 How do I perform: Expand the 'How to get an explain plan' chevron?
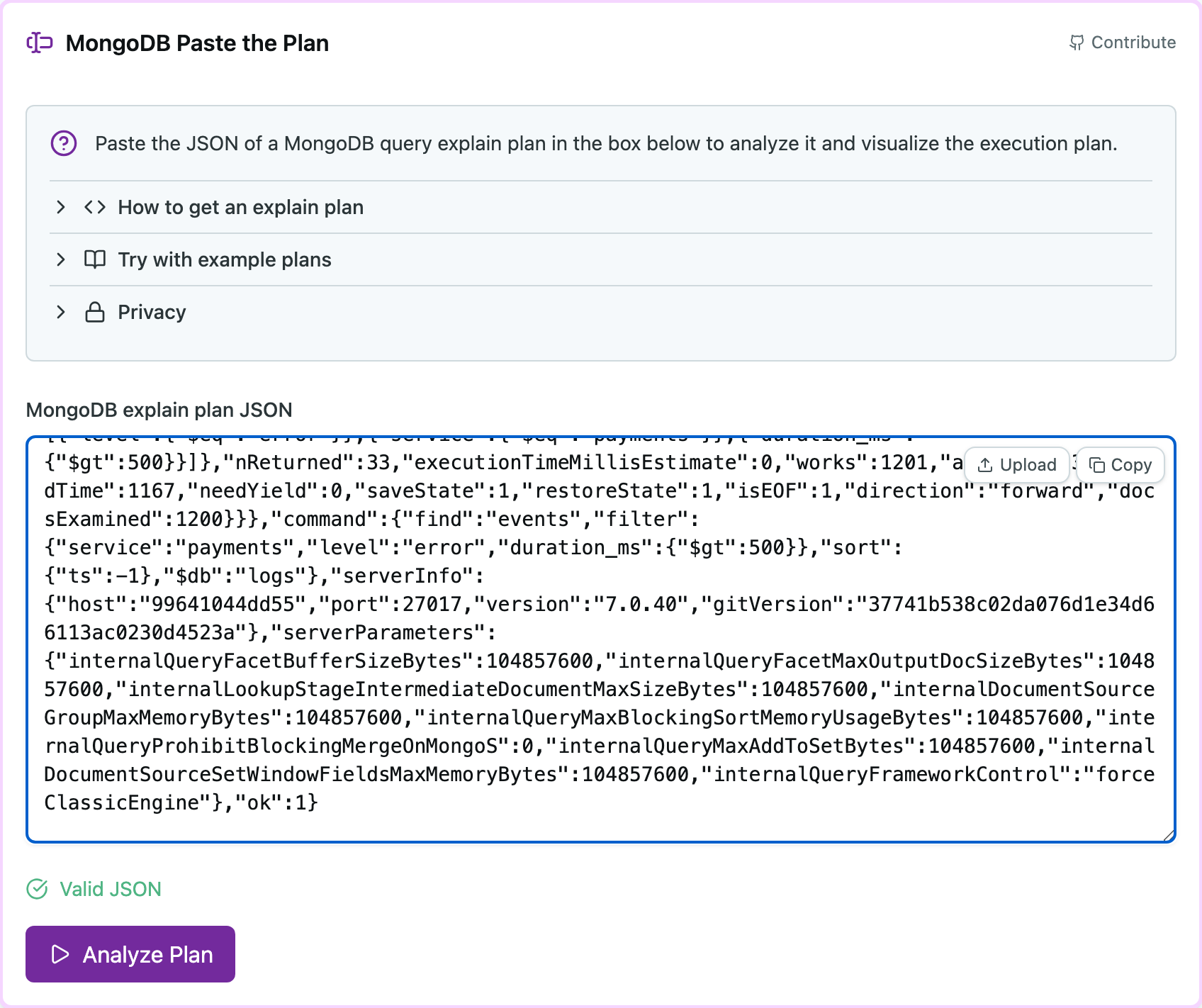click(61, 207)
